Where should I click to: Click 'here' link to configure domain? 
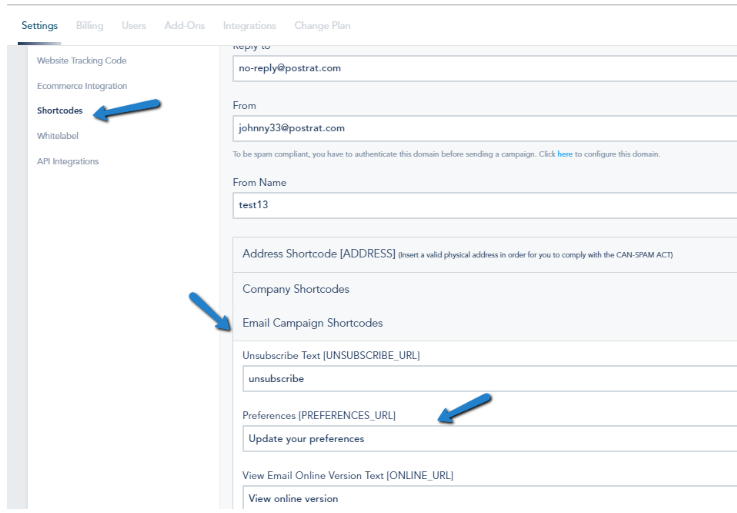[x=565, y=154]
